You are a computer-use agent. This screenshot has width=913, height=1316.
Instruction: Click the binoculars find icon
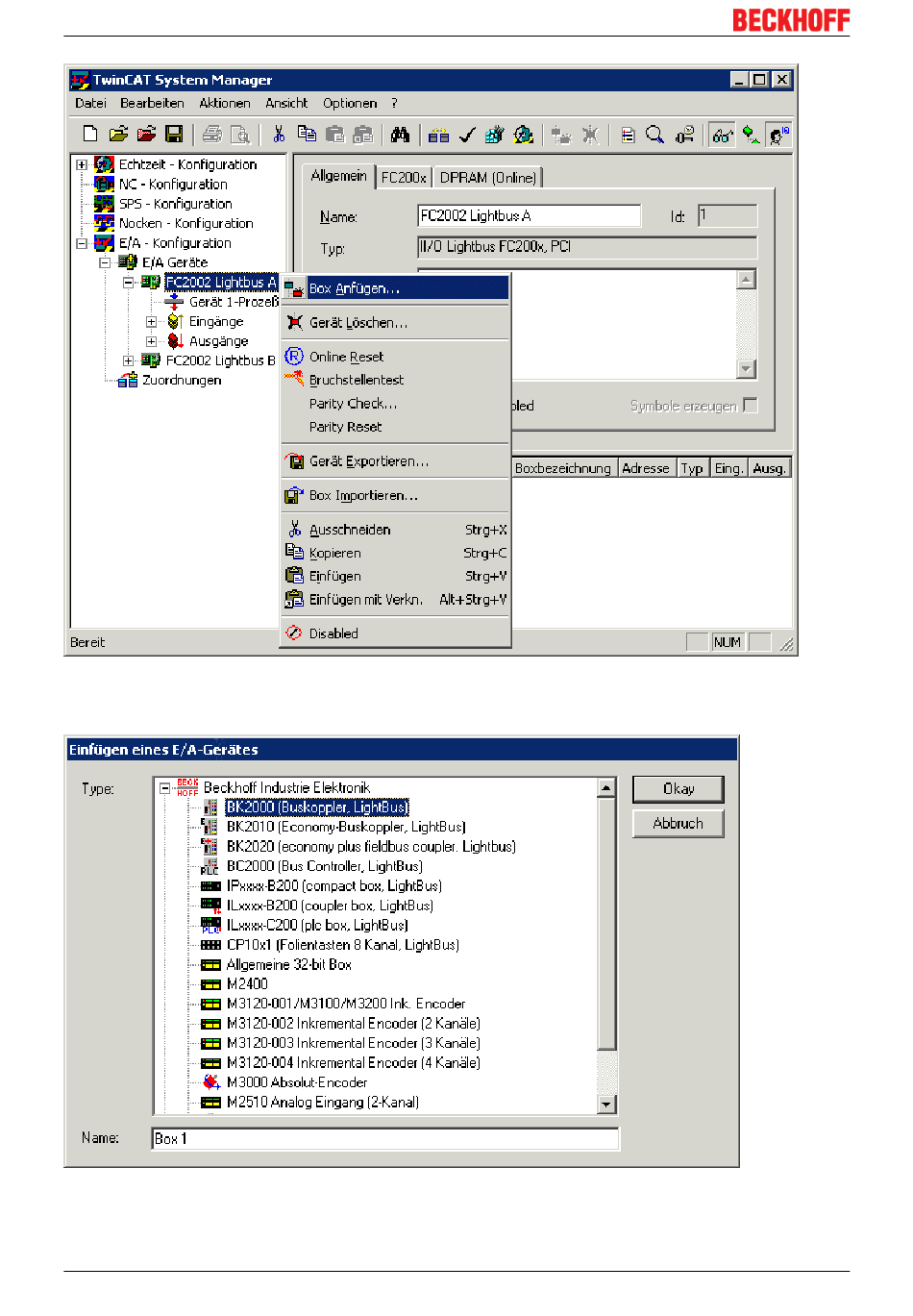400,135
